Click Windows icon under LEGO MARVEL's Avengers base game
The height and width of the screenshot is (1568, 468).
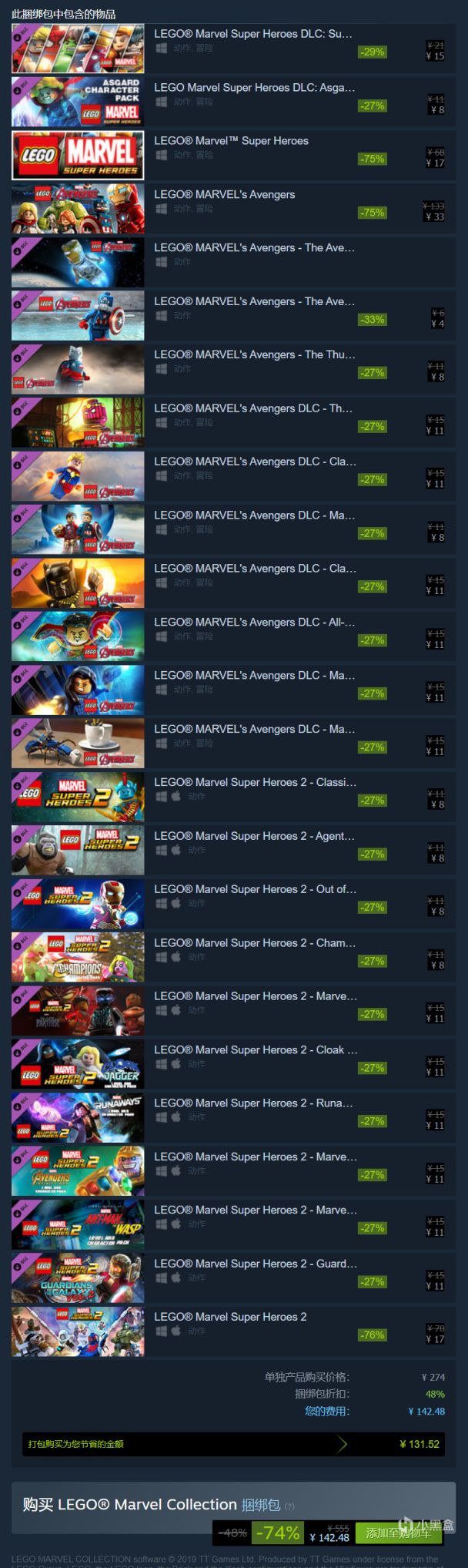161,208
